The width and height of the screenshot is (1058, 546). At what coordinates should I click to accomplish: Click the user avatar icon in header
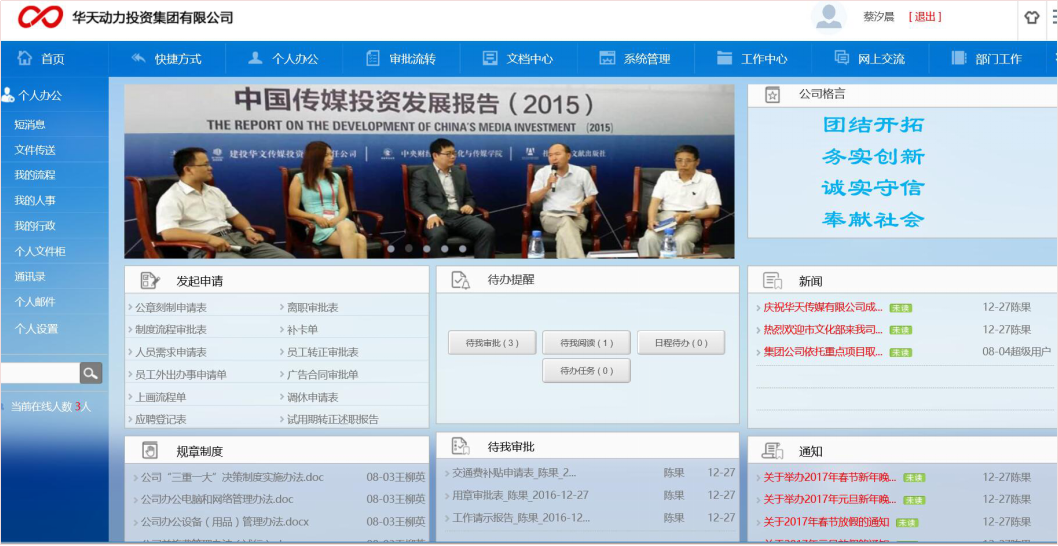tap(829, 17)
